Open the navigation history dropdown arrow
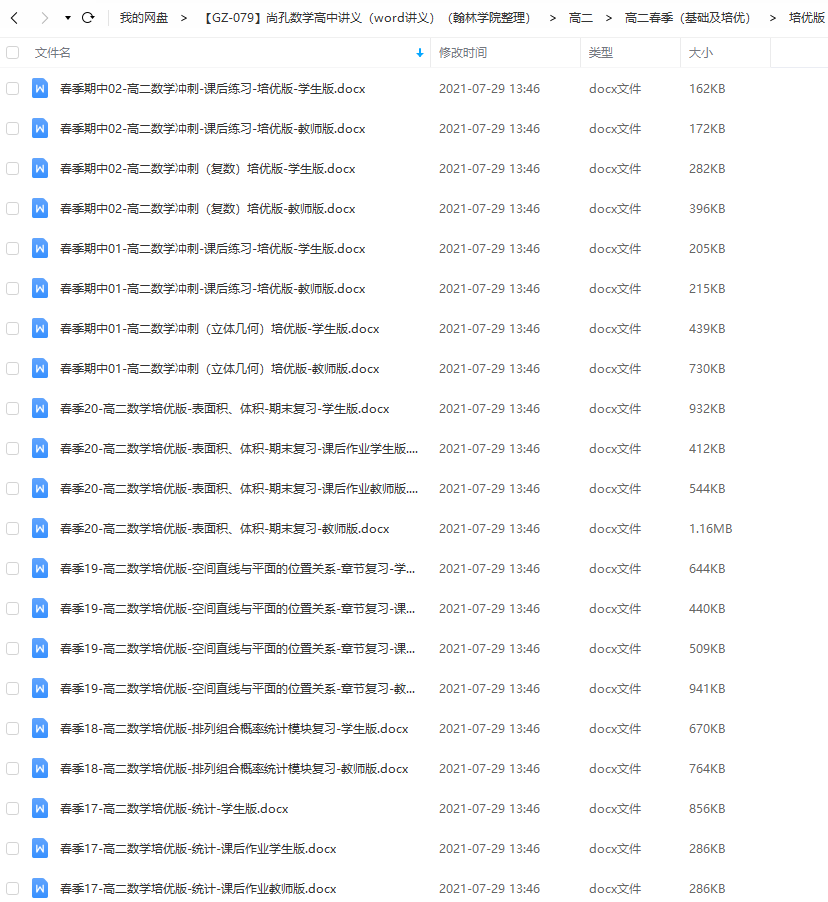Screen dimensions: 828x902 (x=67, y=18)
